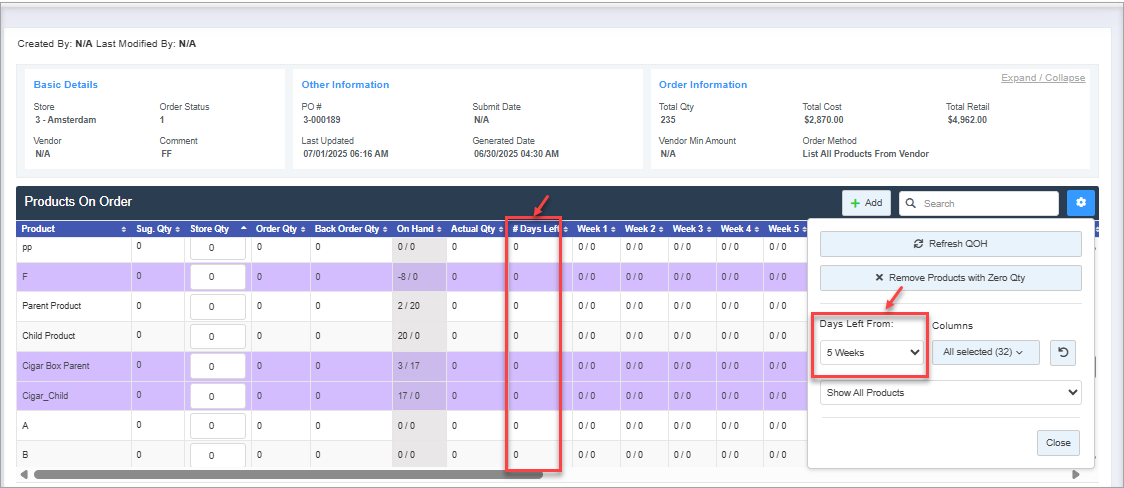Sort by Store Qty column arrow

pyautogui.click(x=242, y=229)
